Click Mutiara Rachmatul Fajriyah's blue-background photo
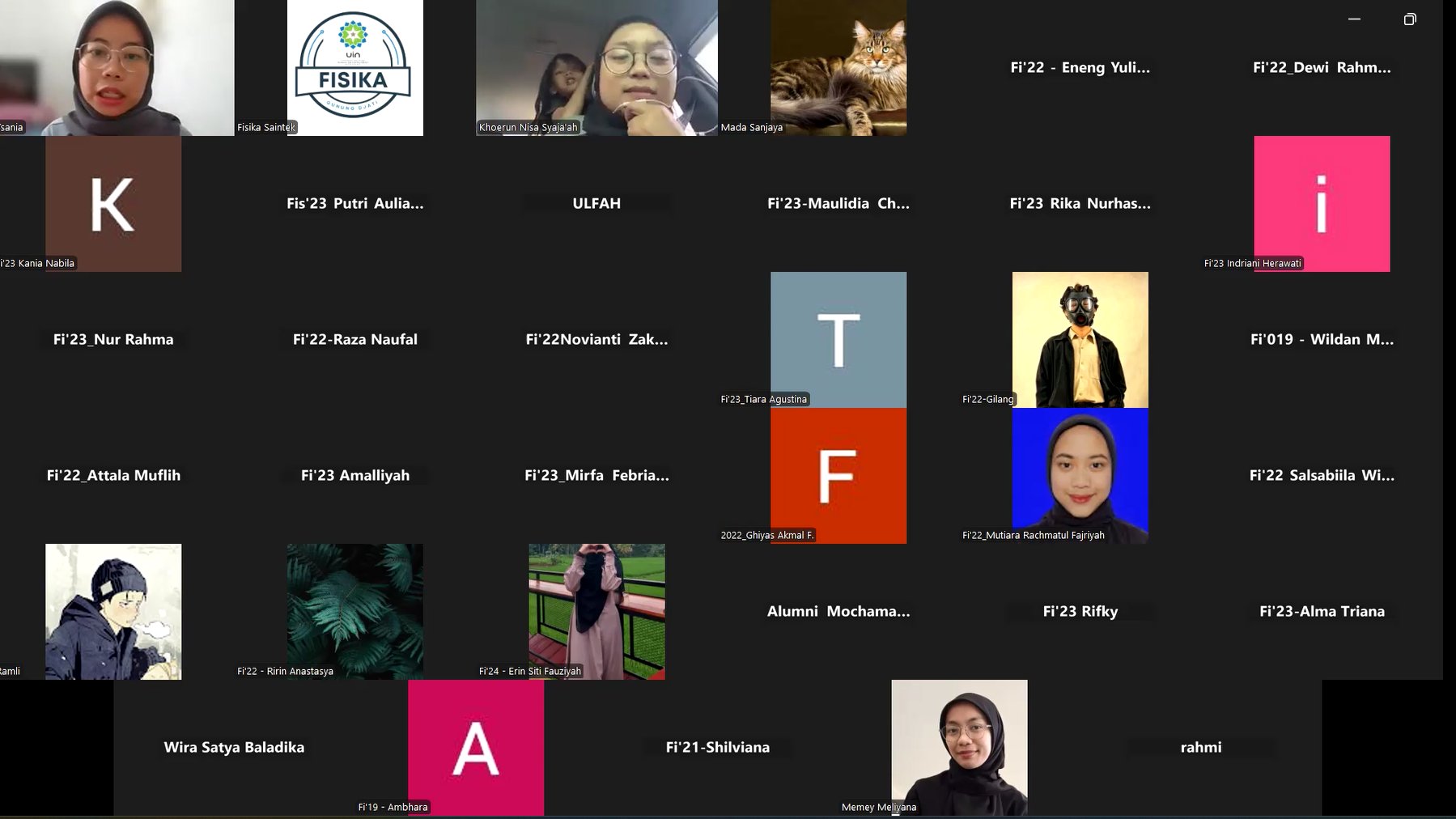 pos(1080,476)
